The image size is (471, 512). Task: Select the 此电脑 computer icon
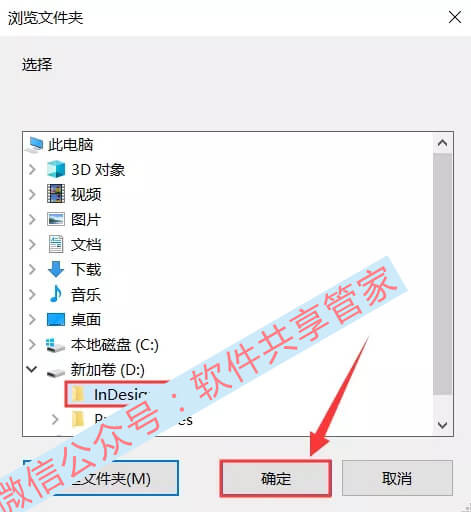(x=35, y=145)
